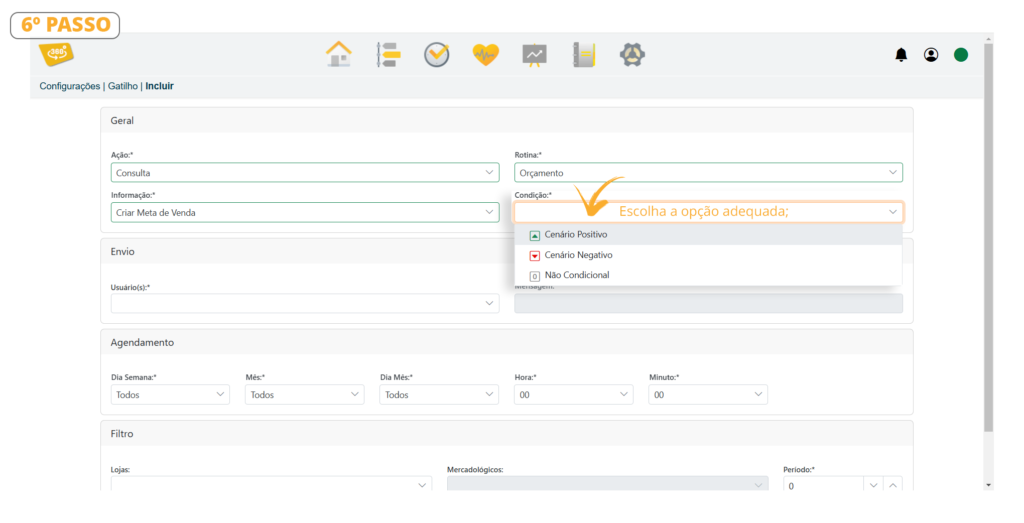
Task: Click the zero icon of Não Condicional
Action: tap(534, 276)
